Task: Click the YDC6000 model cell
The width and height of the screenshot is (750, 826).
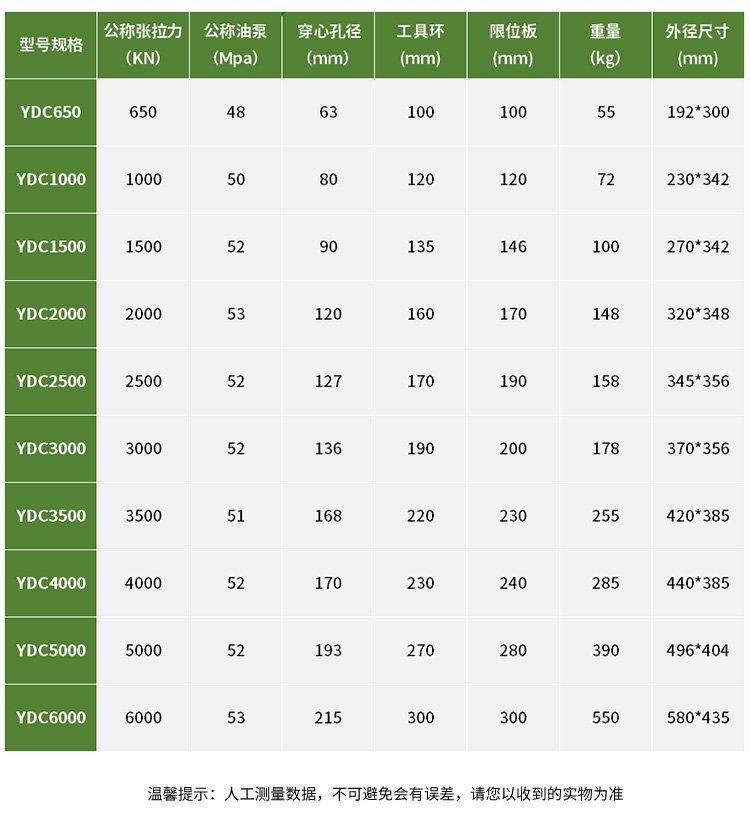Action: (51, 718)
